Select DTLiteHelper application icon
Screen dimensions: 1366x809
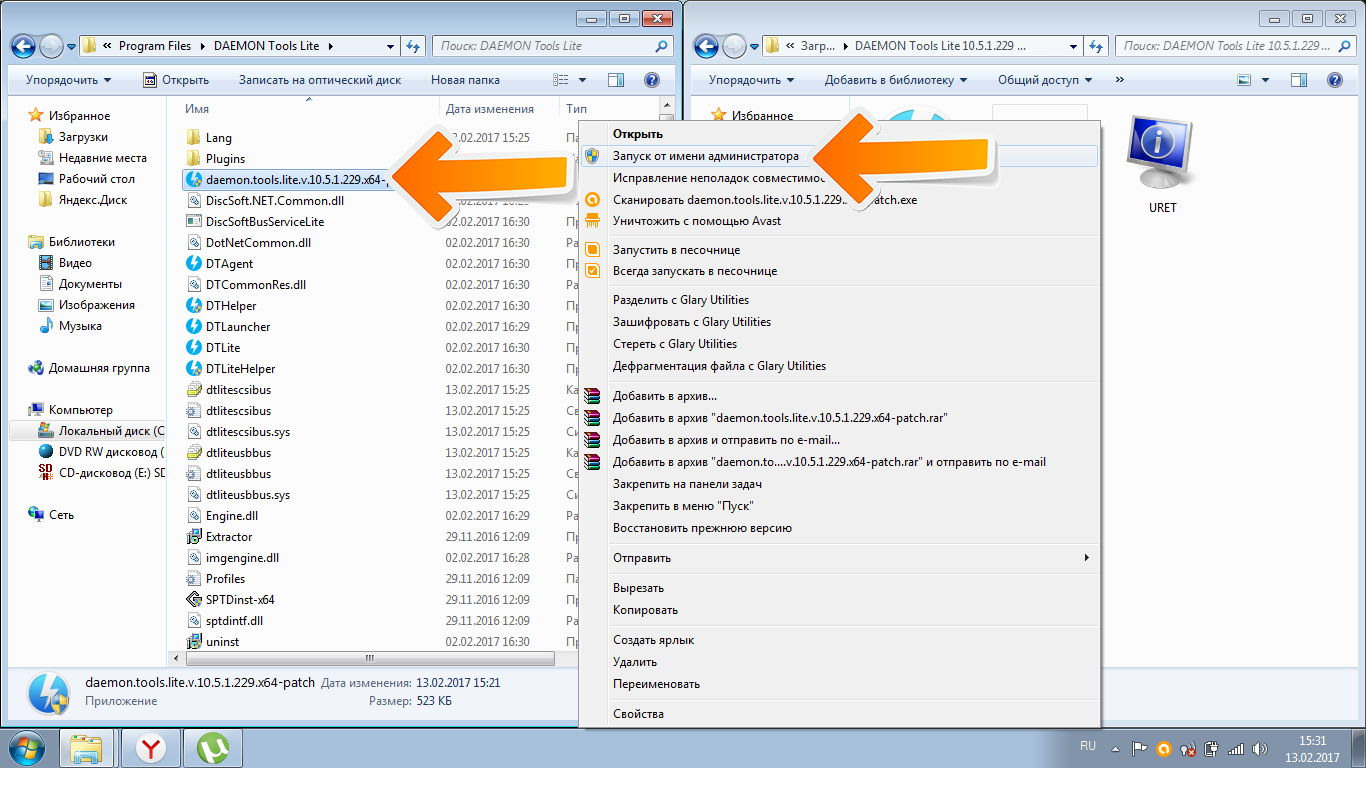coord(194,369)
